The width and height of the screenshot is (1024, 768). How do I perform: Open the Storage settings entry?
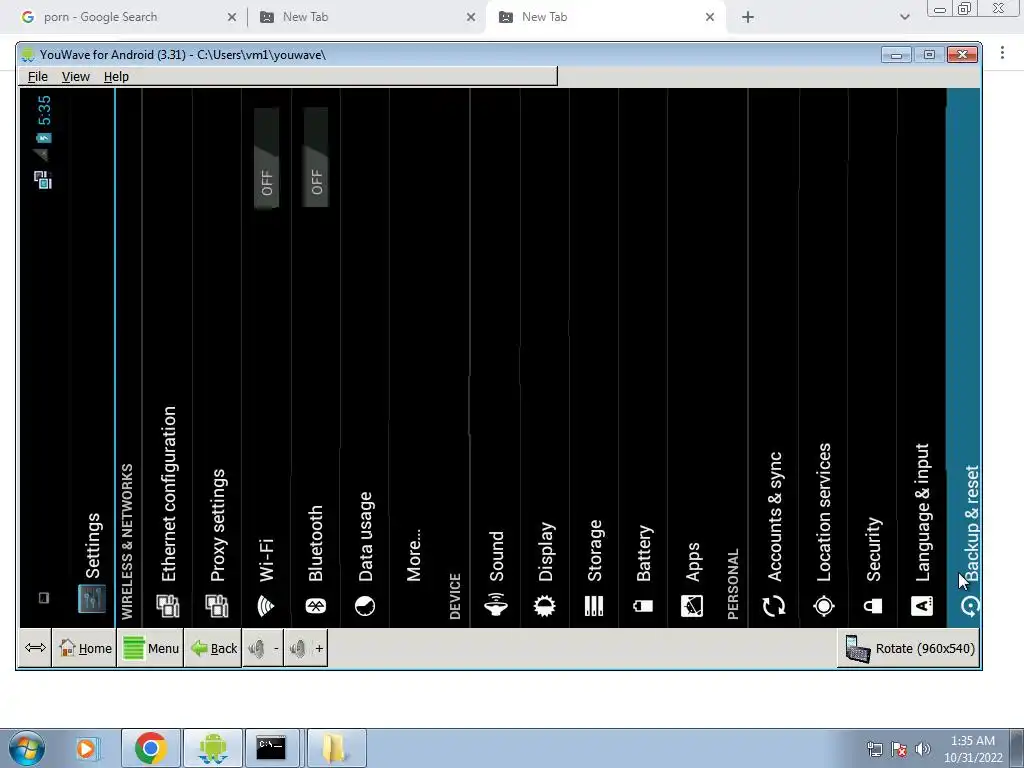pyautogui.click(x=594, y=358)
